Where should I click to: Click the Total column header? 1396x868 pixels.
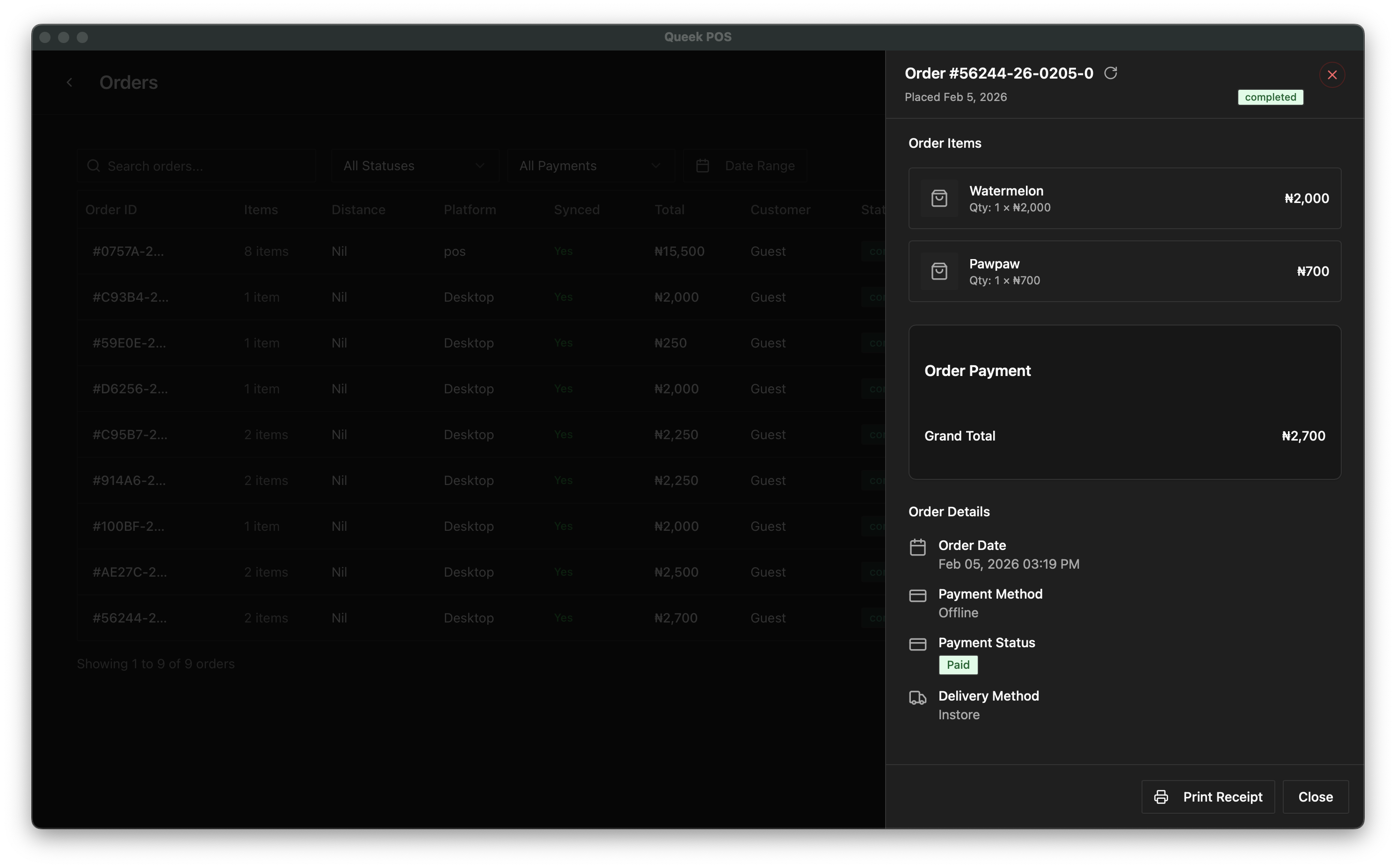[669, 210]
